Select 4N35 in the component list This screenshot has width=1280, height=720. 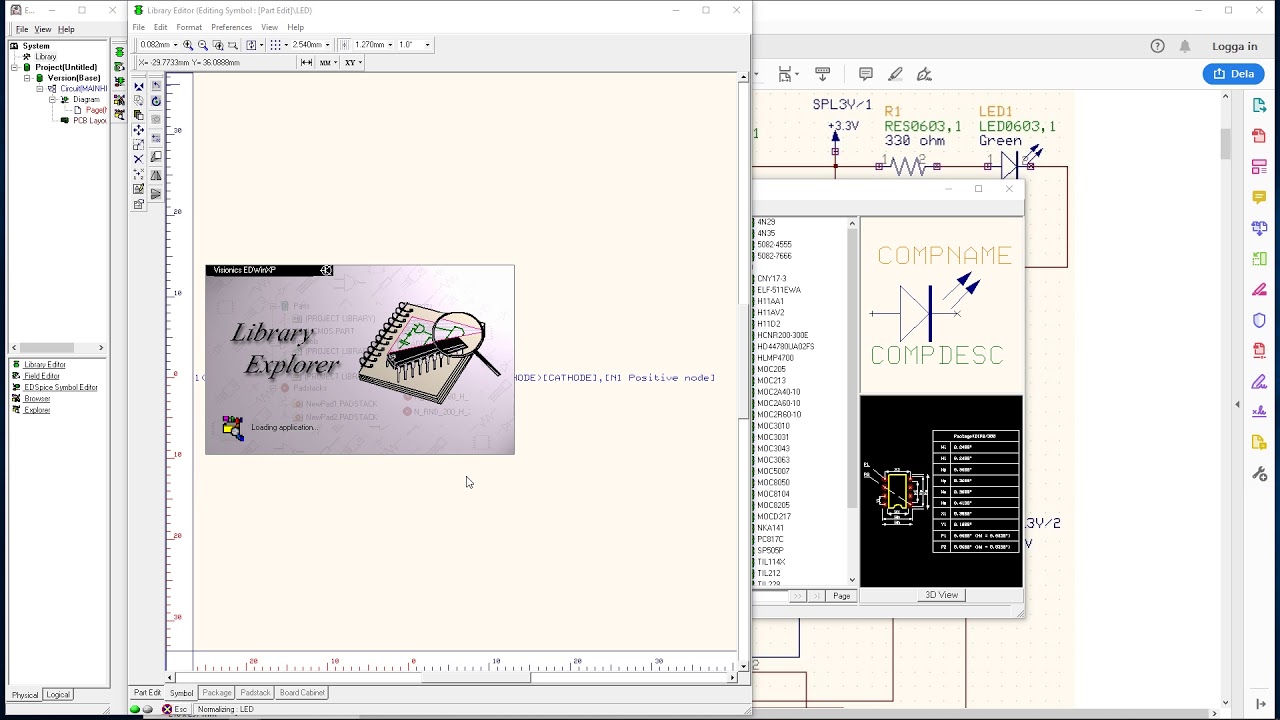pos(766,233)
